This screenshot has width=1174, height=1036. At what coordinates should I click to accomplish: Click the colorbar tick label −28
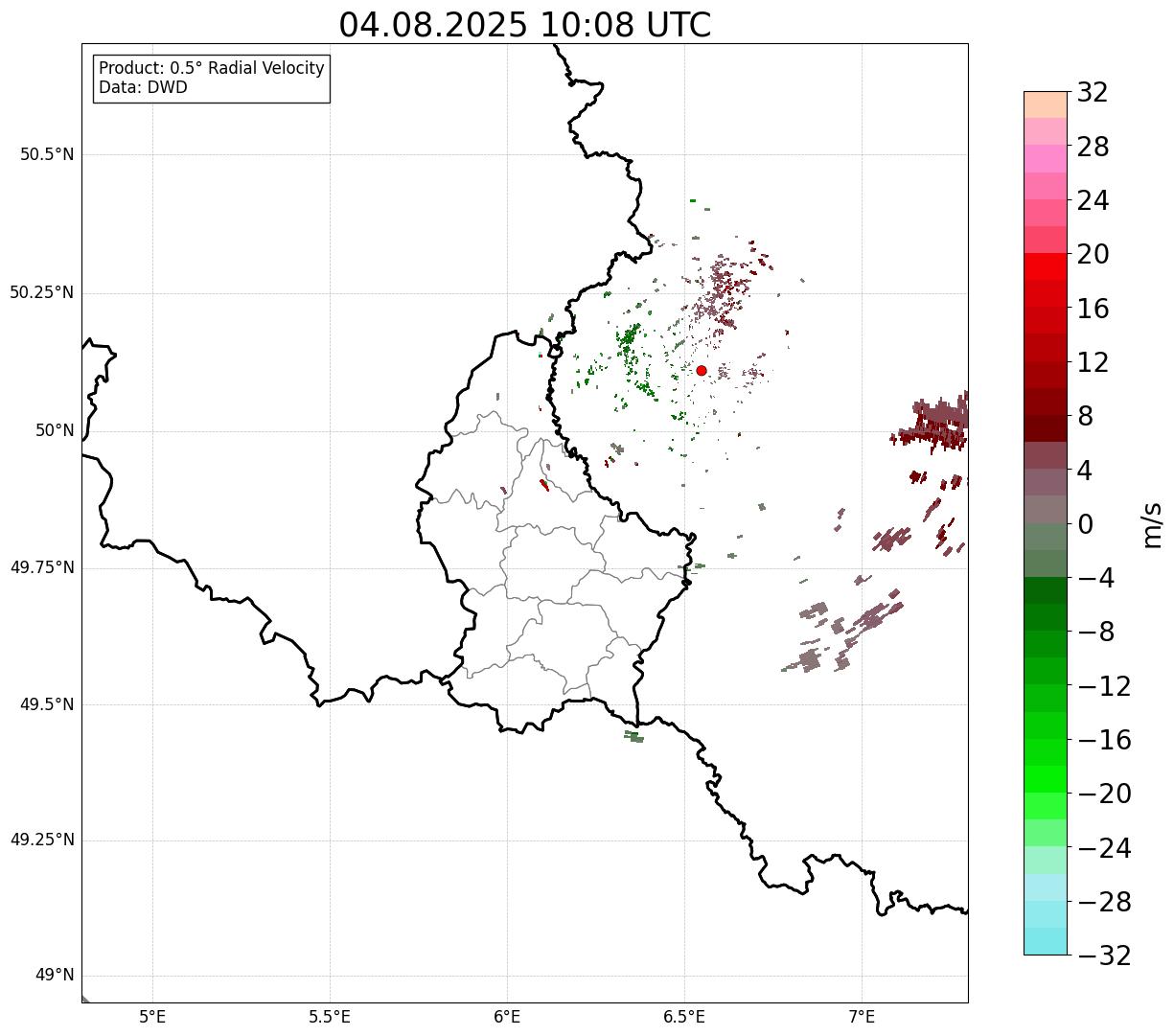click(x=1104, y=902)
